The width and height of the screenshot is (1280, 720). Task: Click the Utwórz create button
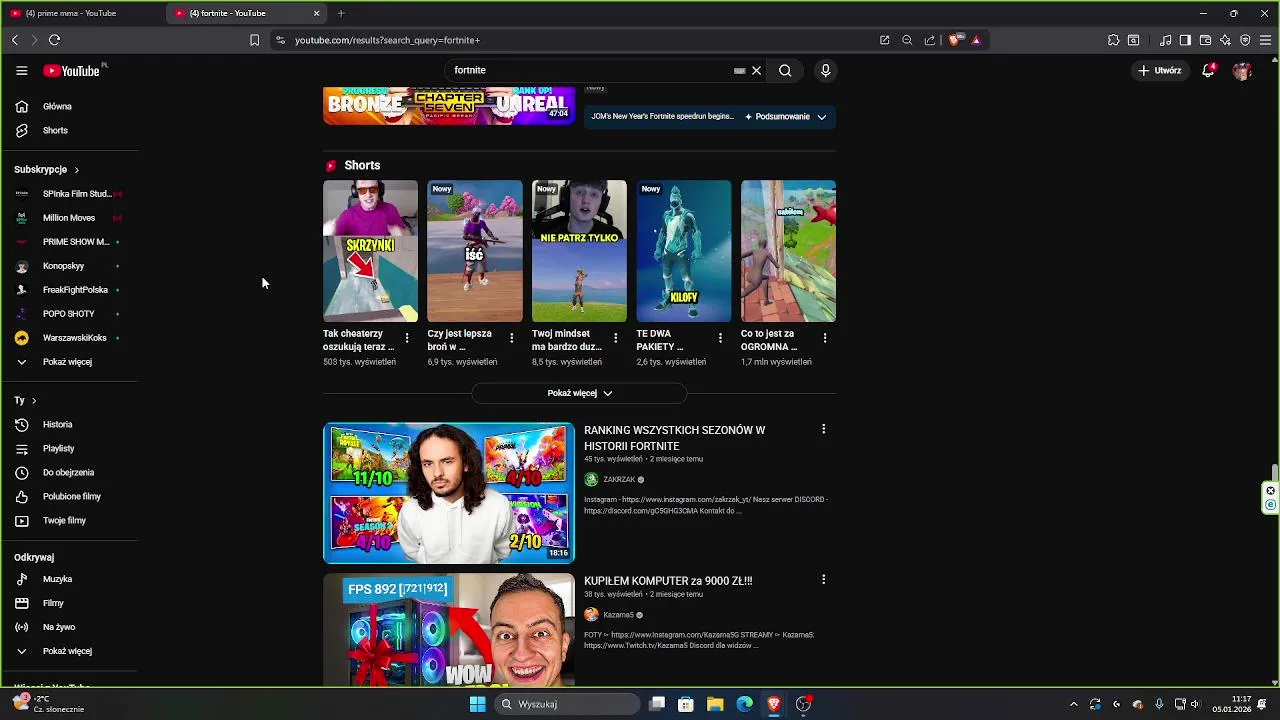click(x=1160, y=71)
